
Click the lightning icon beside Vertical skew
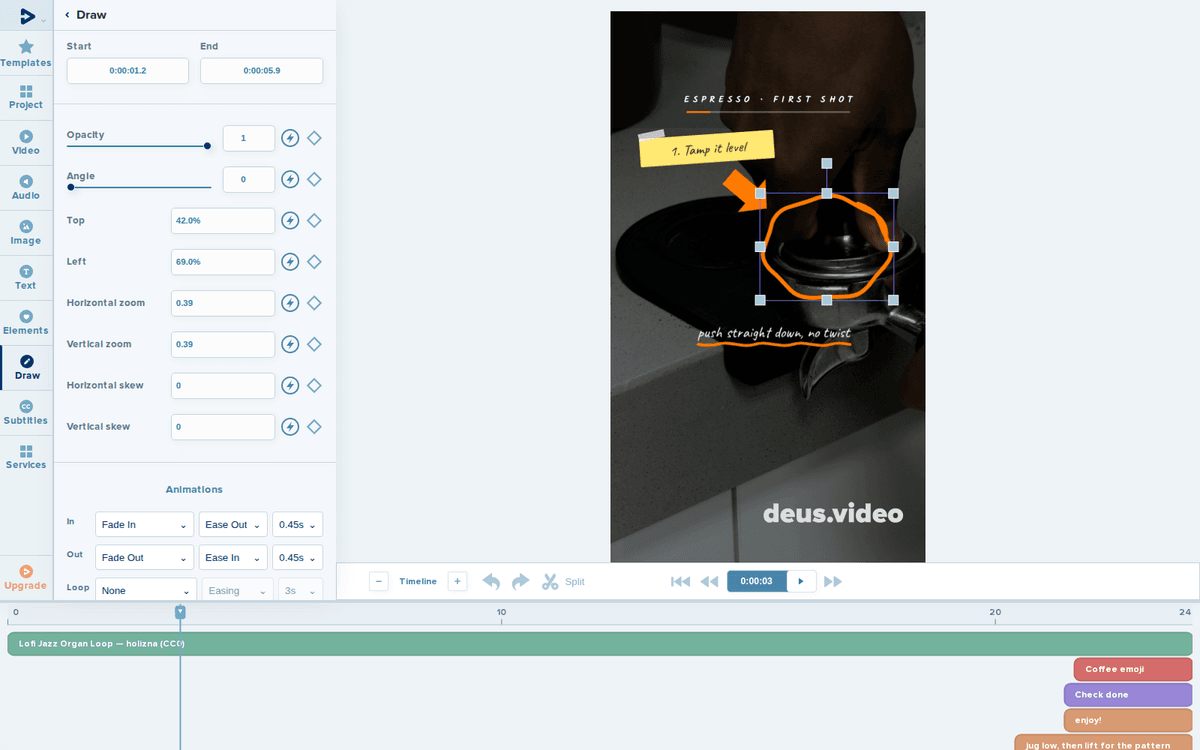click(290, 427)
